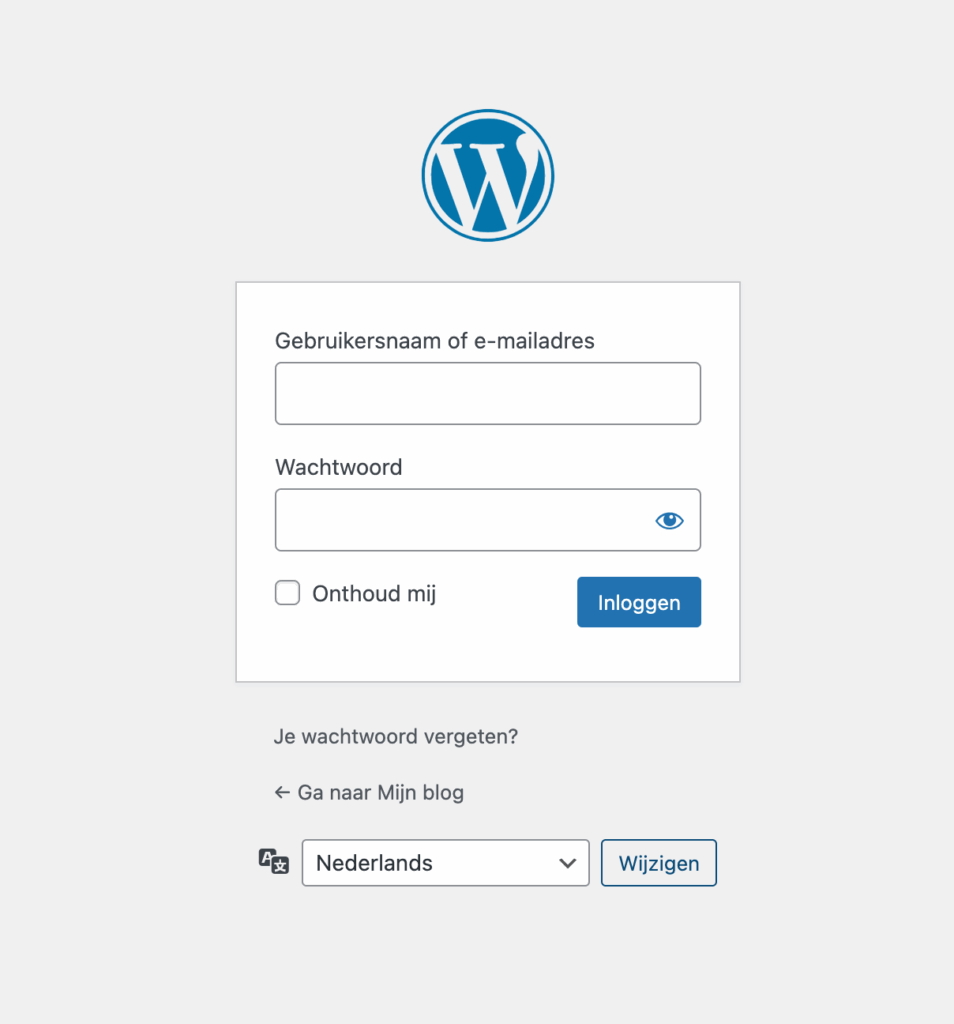Screen dimensions: 954x1024
Task: Click the Wachtwoord label text
Action: pos(339,468)
